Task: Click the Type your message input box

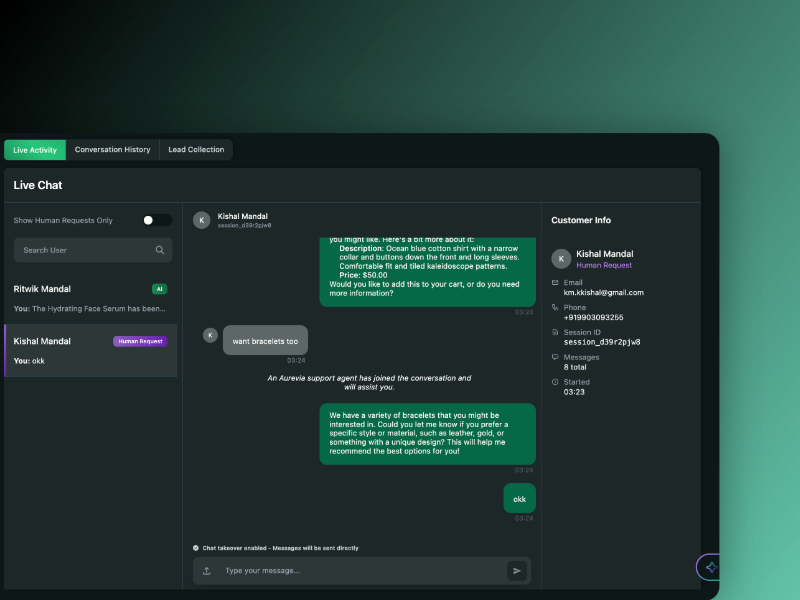Action: (360, 571)
